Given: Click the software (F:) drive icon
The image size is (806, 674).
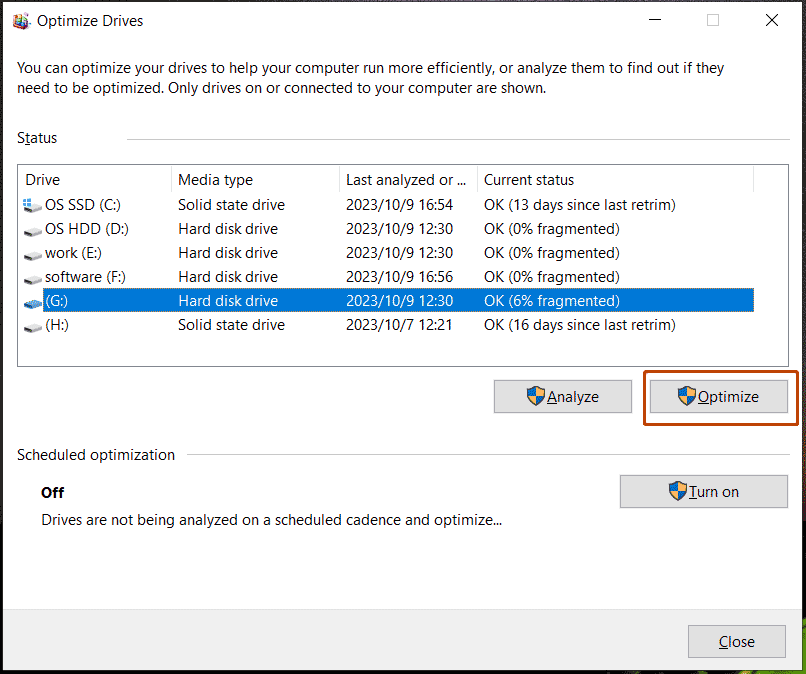Looking at the screenshot, I should point(32,279).
